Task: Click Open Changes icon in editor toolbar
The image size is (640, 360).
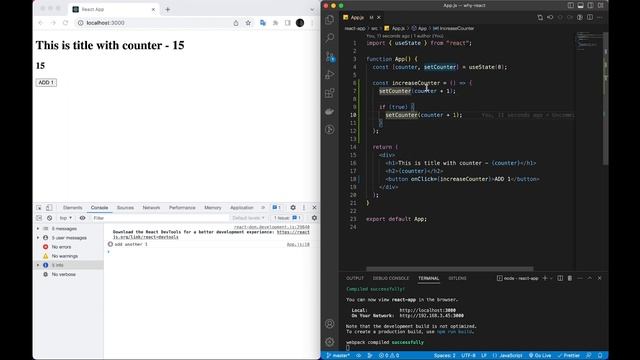Action: click(x=540, y=18)
